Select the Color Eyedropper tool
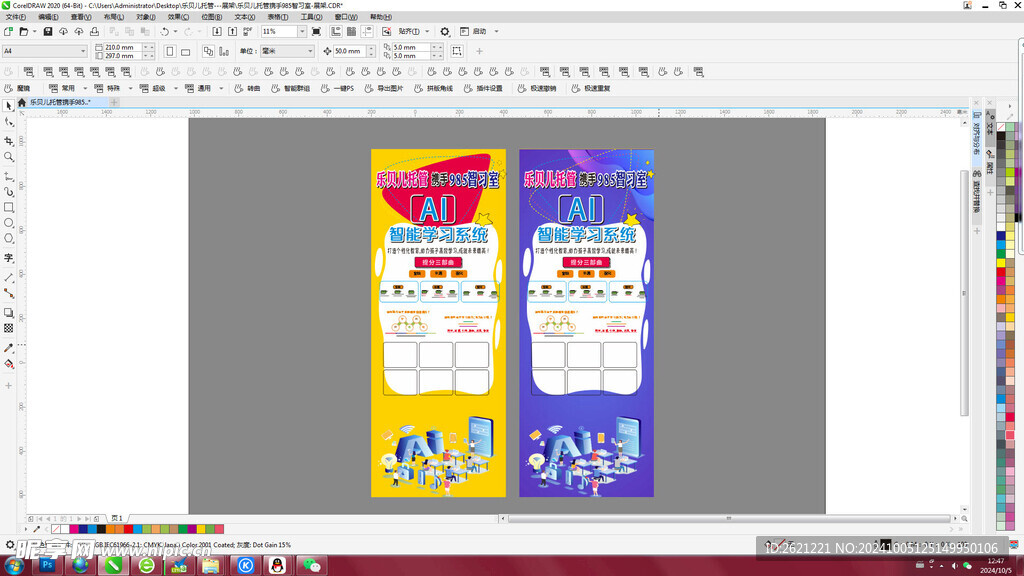 8,348
